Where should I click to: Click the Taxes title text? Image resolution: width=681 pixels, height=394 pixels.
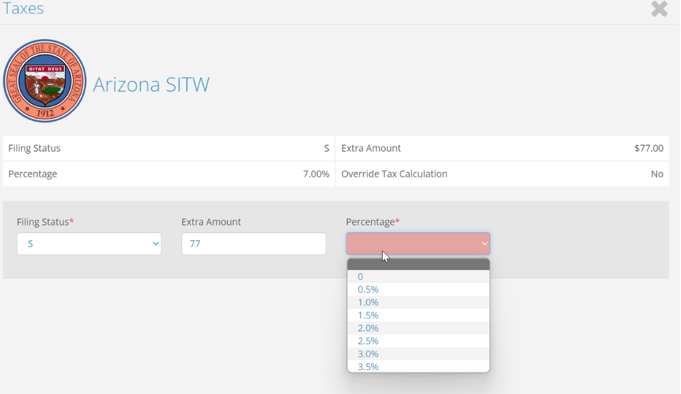click(x=23, y=8)
